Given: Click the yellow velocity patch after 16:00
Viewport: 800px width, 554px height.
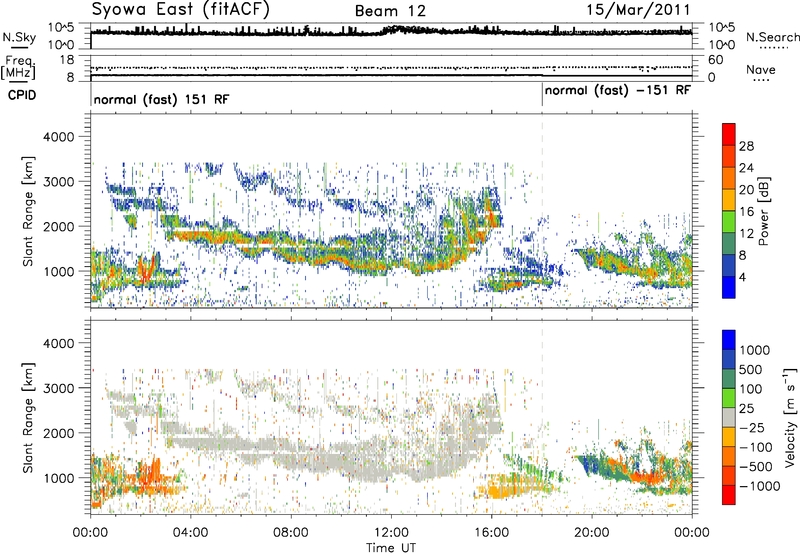Looking at the screenshot, I should [x=503, y=488].
